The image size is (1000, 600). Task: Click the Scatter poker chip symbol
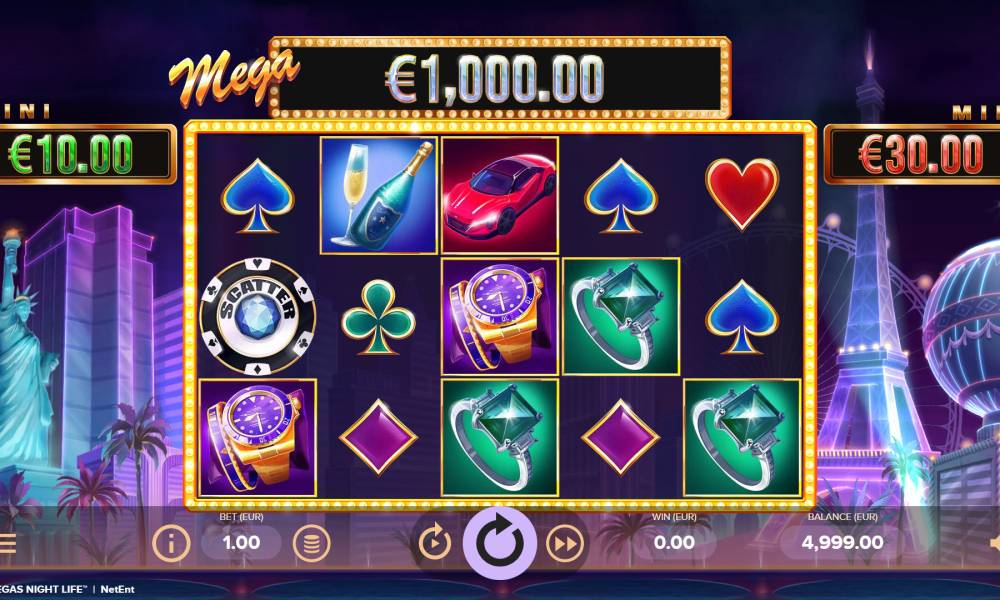point(257,316)
